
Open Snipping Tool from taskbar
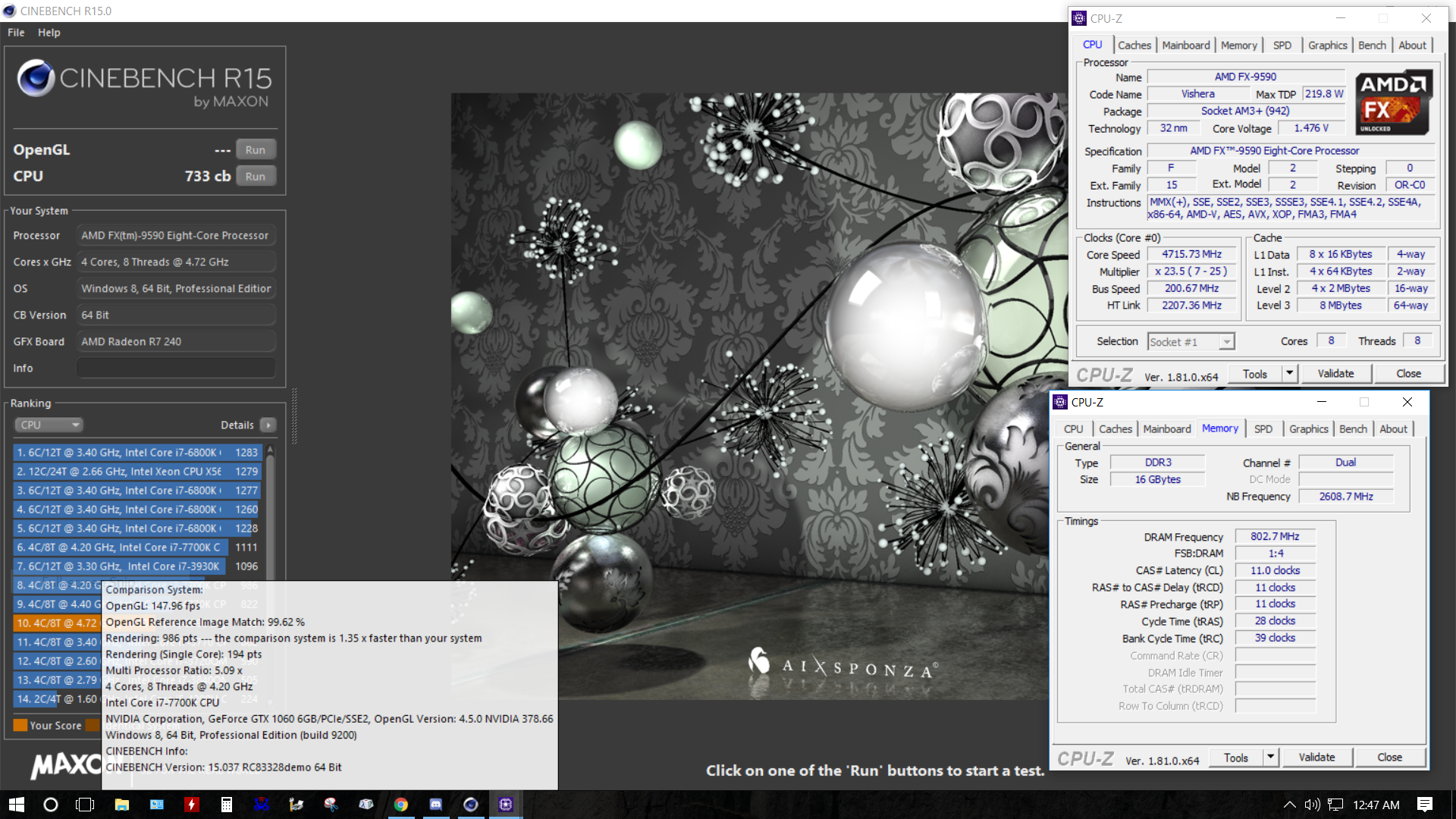331,805
